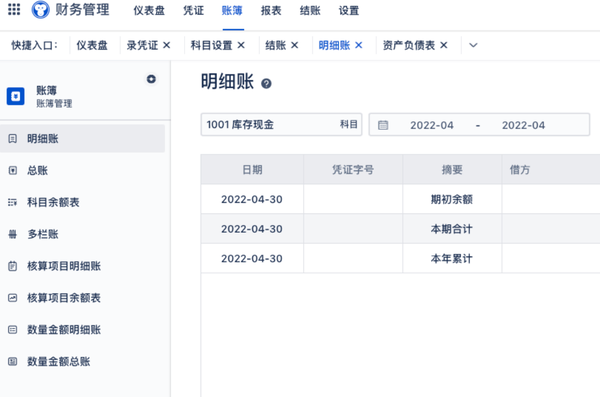Click the date cell of 本期合计 row

(x=252, y=229)
